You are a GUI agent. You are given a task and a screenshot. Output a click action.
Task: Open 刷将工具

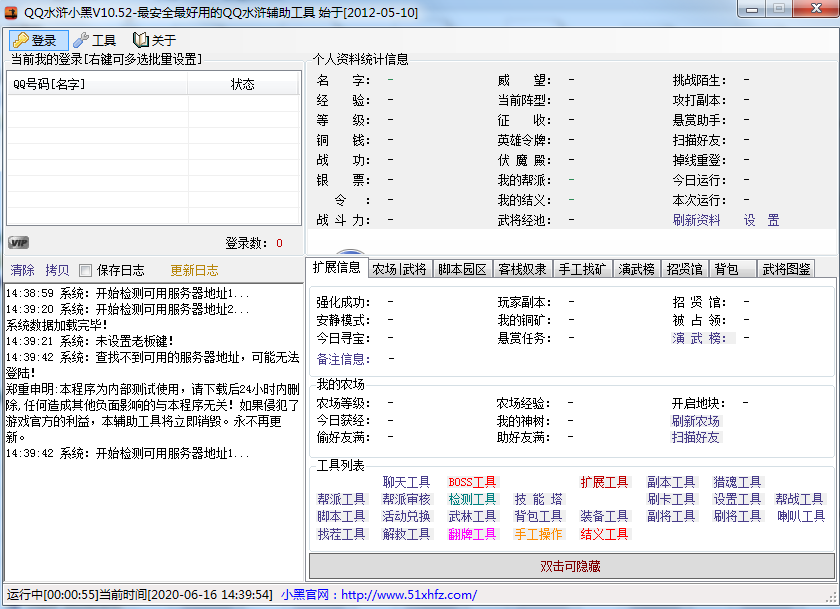tap(737, 516)
